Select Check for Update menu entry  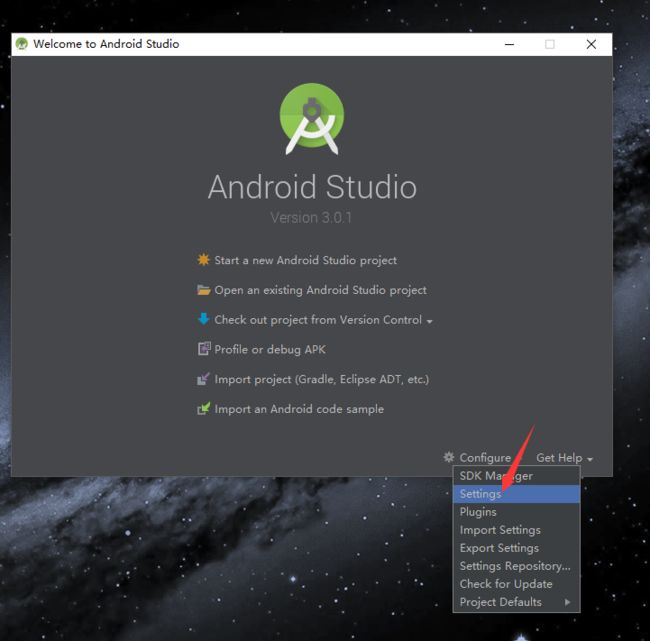pos(516,584)
